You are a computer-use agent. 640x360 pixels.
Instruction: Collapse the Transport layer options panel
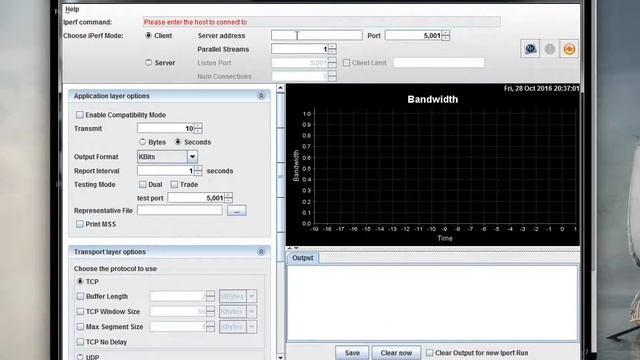[x=261, y=252]
